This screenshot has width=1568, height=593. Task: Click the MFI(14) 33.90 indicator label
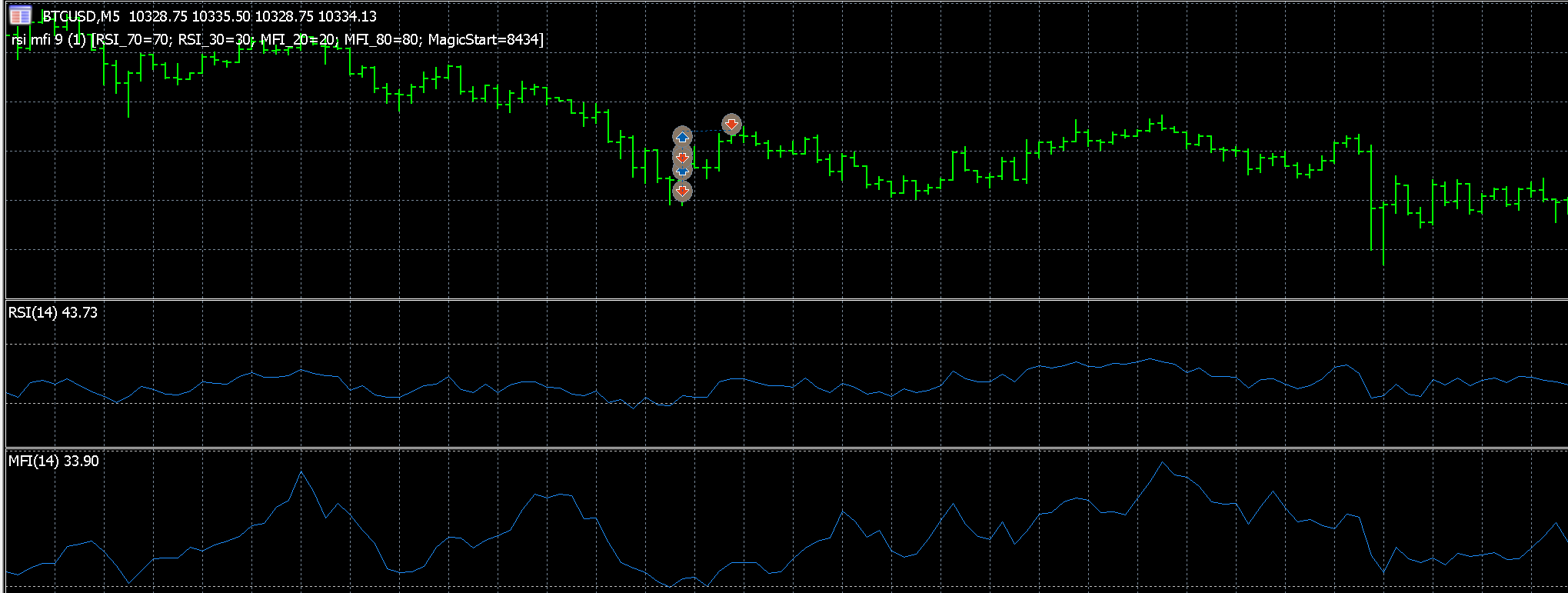point(54,461)
